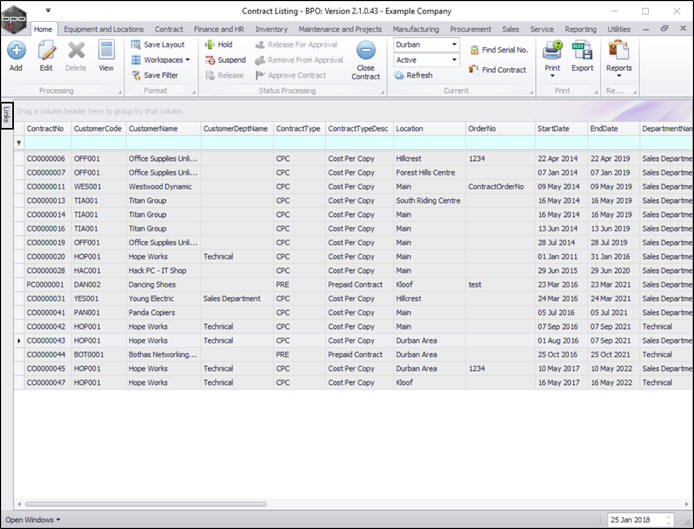
Task: Refresh the contract listing
Action: [413, 75]
